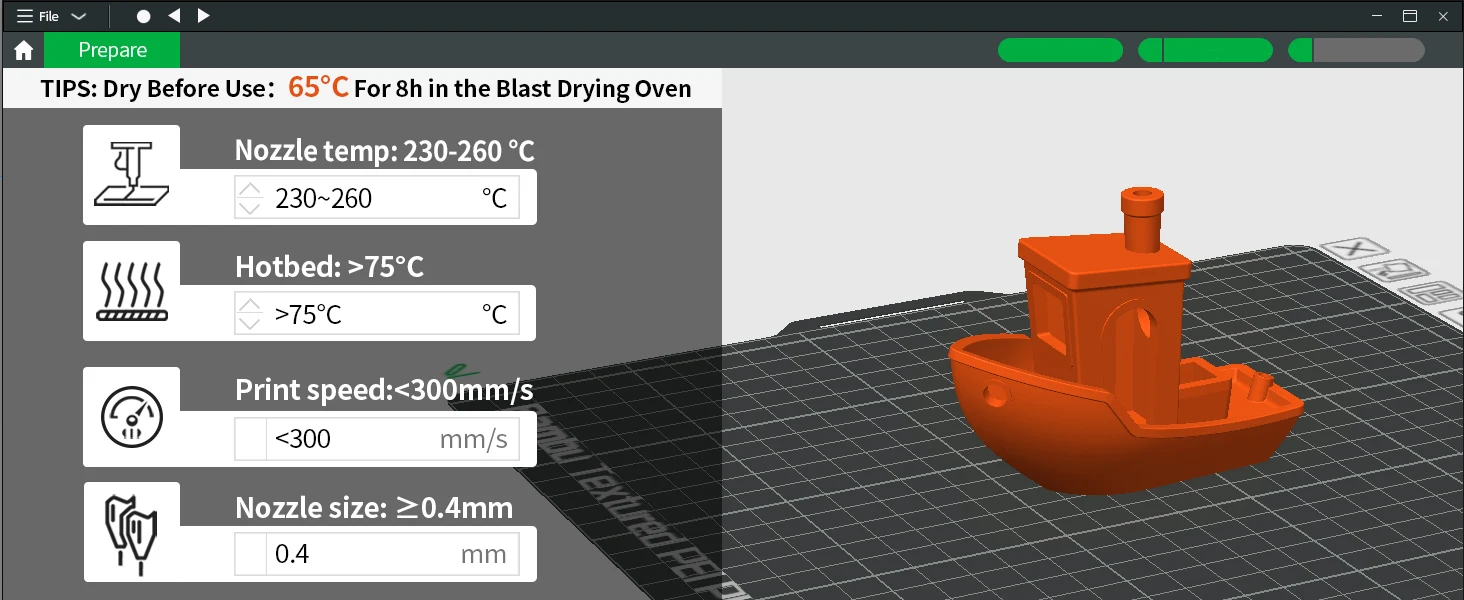Click the "mm/s" unit in print speed field
Image resolution: width=1464 pixels, height=600 pixels.
pos(474,439)
